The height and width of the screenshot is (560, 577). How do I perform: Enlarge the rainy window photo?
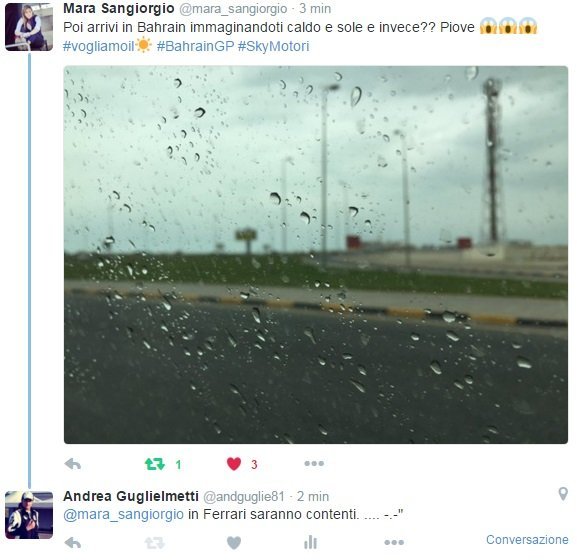tap(316, 255)
